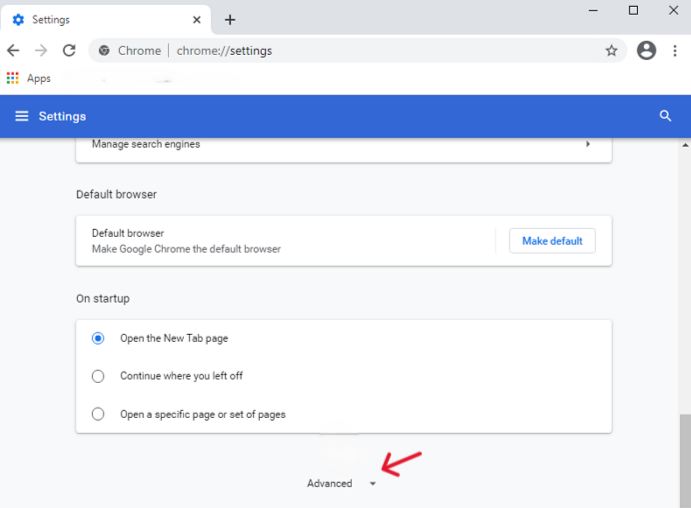
Task: Open Chrome's three-dot menu
Action: (675, 51)
